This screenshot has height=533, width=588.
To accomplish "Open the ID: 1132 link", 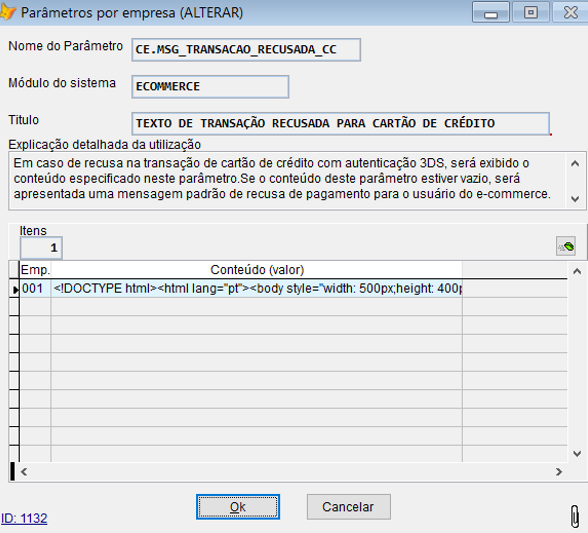I will [24, 518].
